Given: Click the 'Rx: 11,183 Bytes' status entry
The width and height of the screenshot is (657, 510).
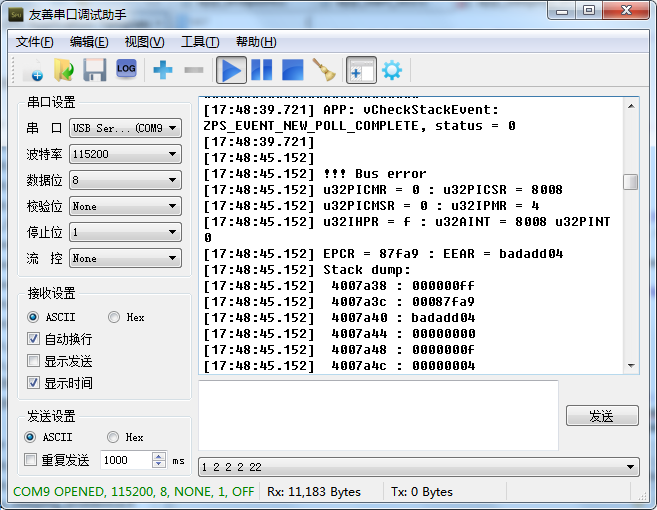Looking at the screenshot, I should point(314,492).
